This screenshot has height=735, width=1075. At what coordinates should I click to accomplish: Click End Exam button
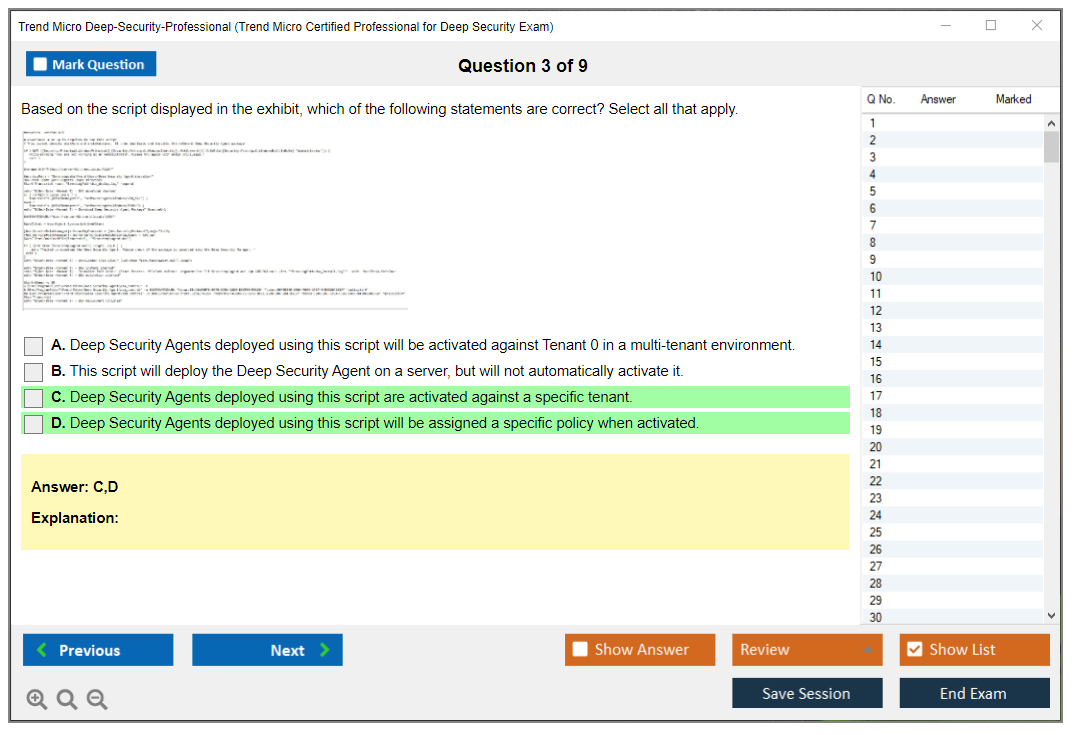tap(973, 693)
